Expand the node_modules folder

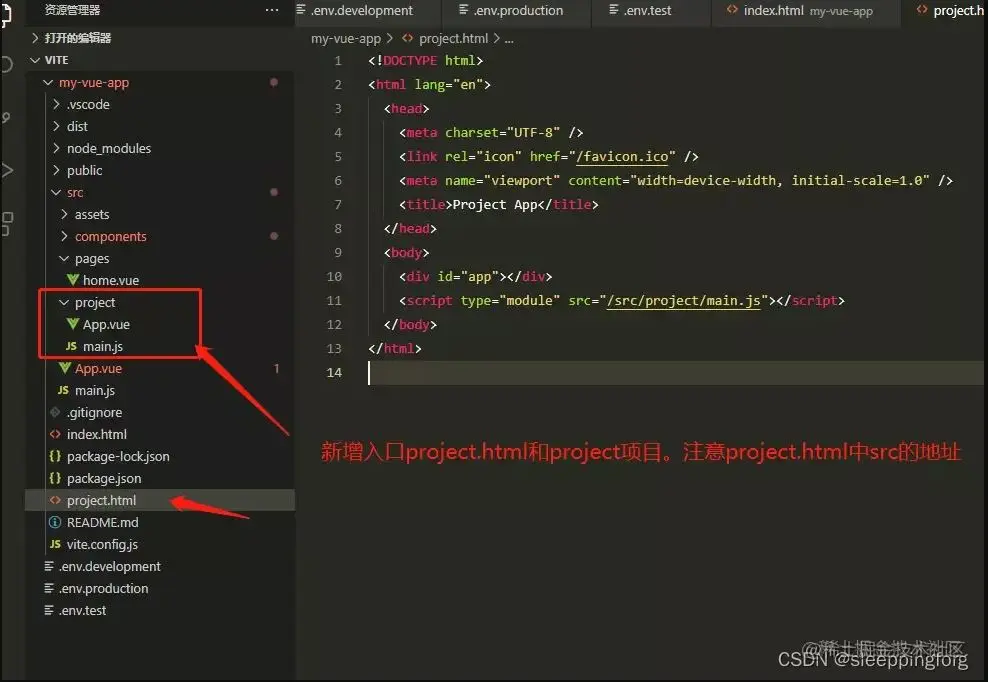click(x=56, y=148)
